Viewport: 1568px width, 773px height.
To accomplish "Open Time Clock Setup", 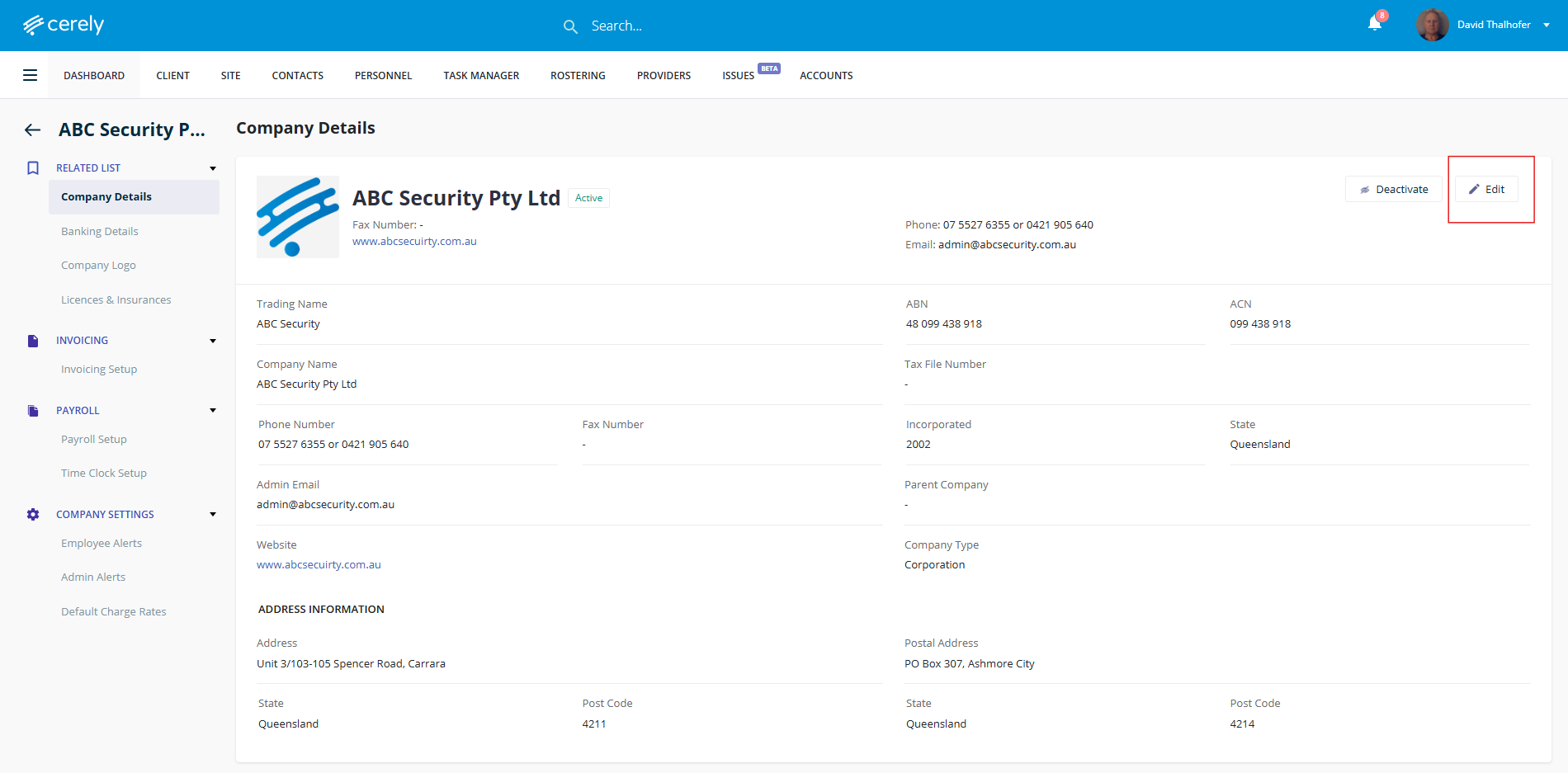I will tap(104, 474).
